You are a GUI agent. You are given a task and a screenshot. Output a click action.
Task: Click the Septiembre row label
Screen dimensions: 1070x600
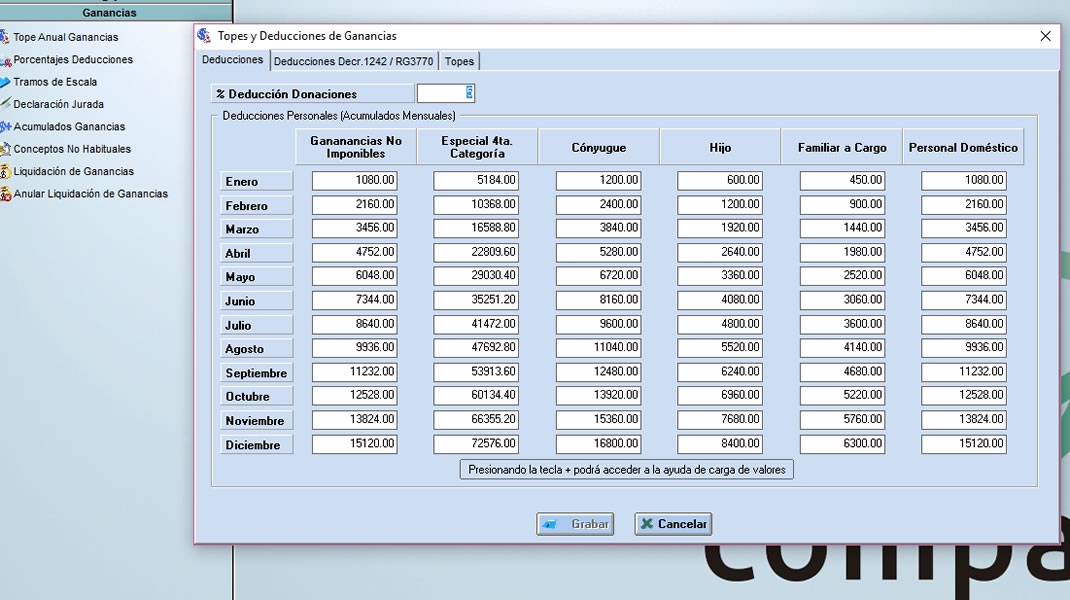[257, 373]
